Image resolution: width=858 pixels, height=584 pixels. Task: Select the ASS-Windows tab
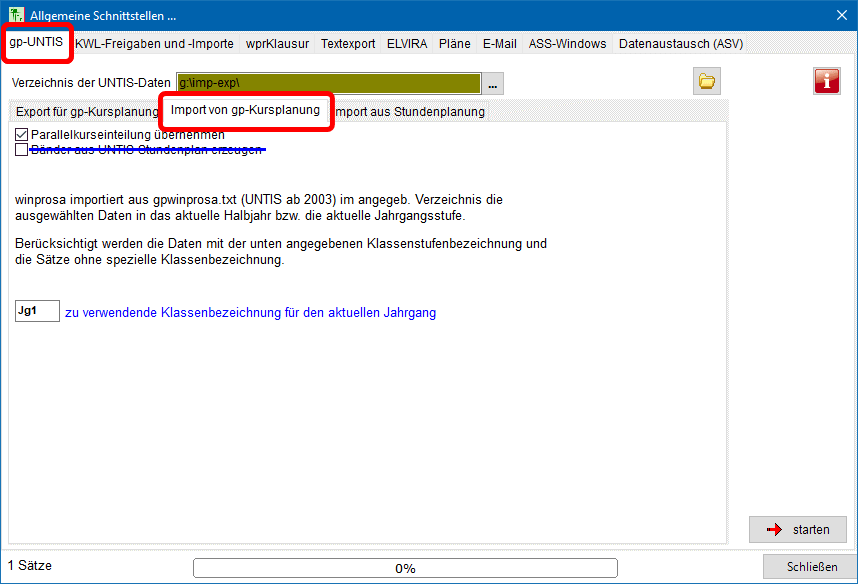(567, 44)
